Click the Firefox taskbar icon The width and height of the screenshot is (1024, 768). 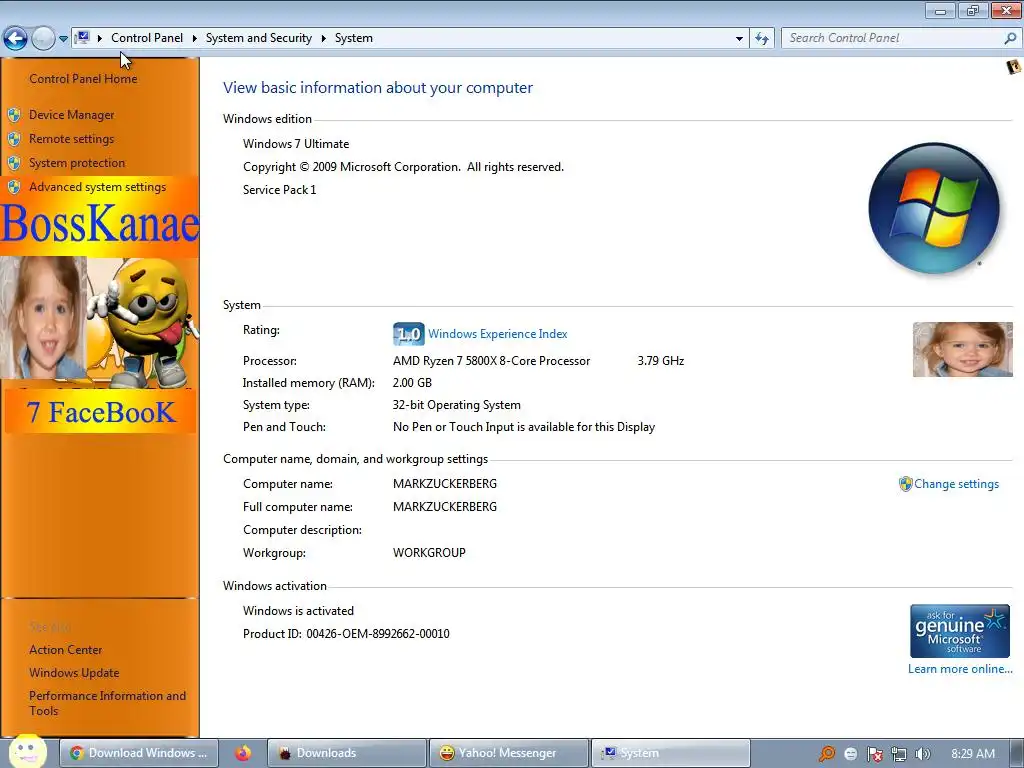243,753
